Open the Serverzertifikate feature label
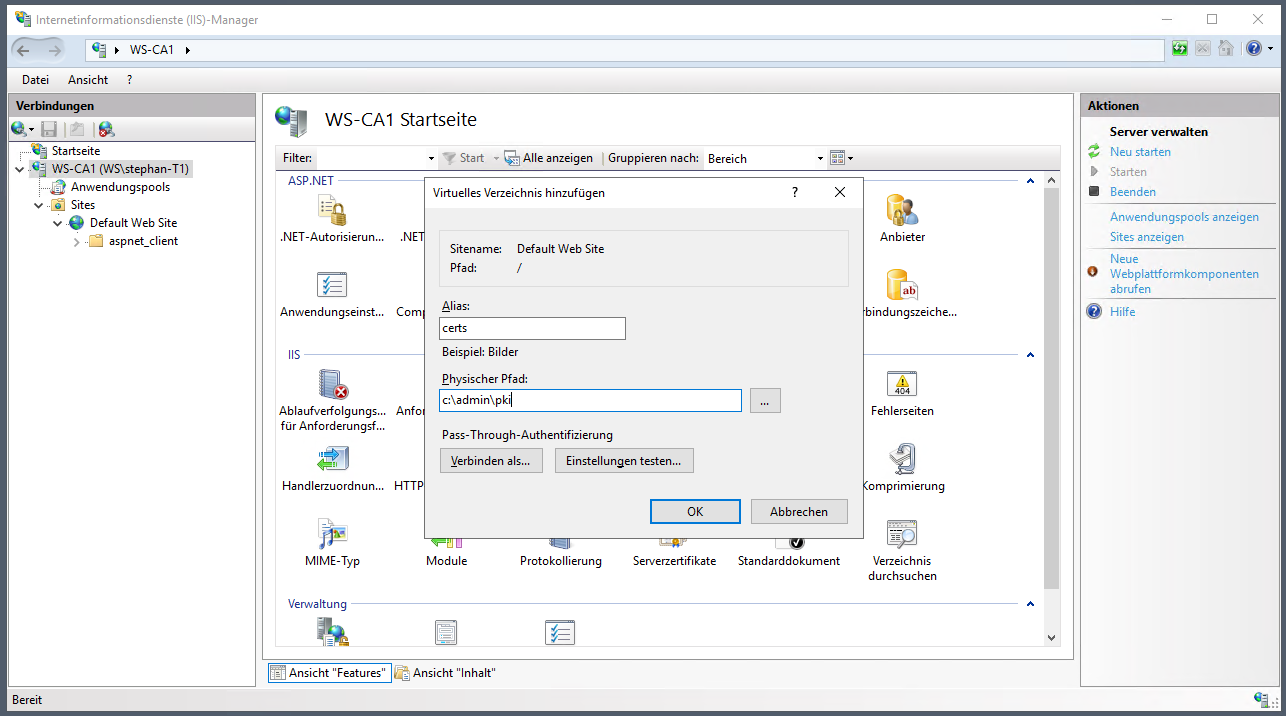Viewport: 1286px width, 716px height. [675, 561]
